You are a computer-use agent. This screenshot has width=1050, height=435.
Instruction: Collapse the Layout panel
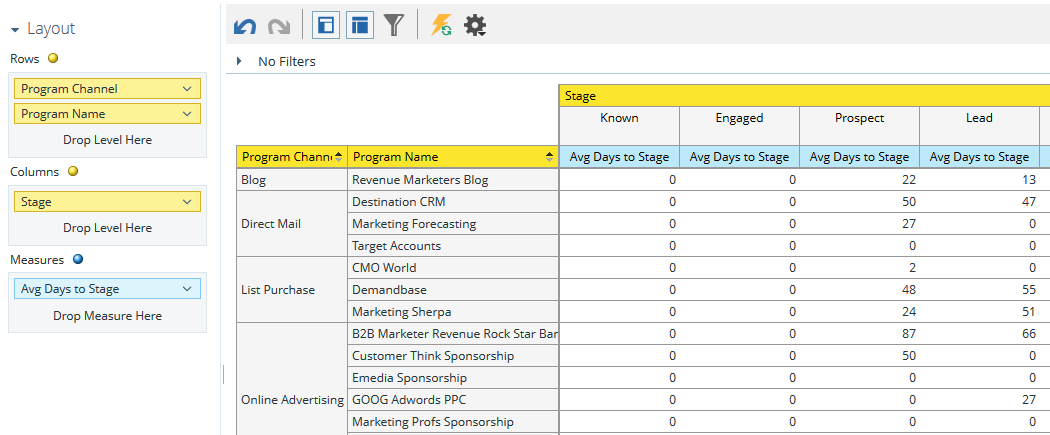coord(15,30)
